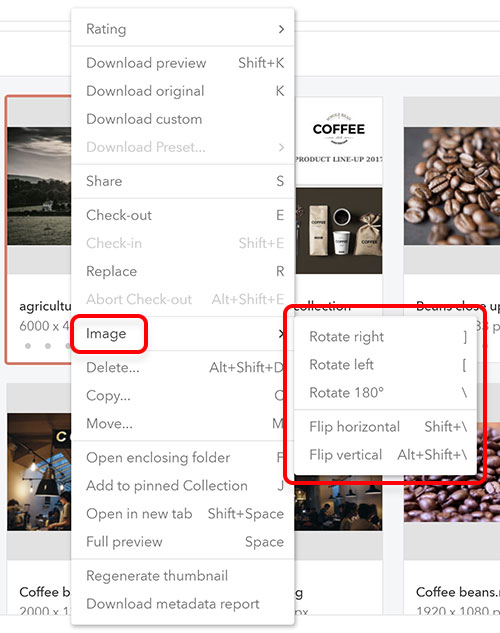The image size is (500, 633).
Task: Select the agriculture landscape thumbnail
Action: point(39,186)
